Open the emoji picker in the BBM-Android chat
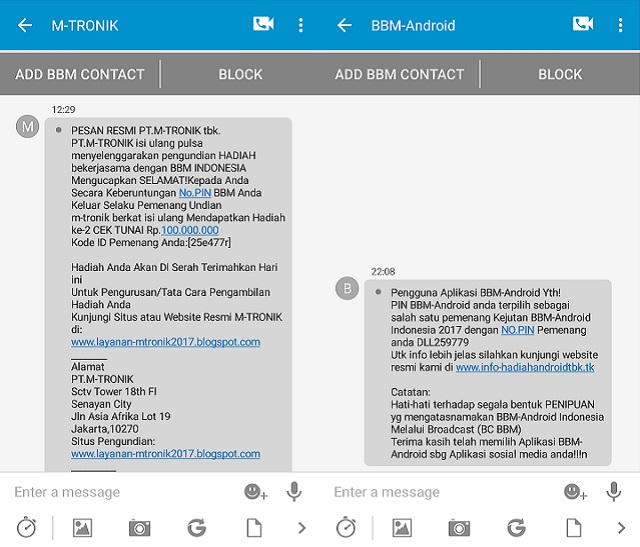 (575, 491)
